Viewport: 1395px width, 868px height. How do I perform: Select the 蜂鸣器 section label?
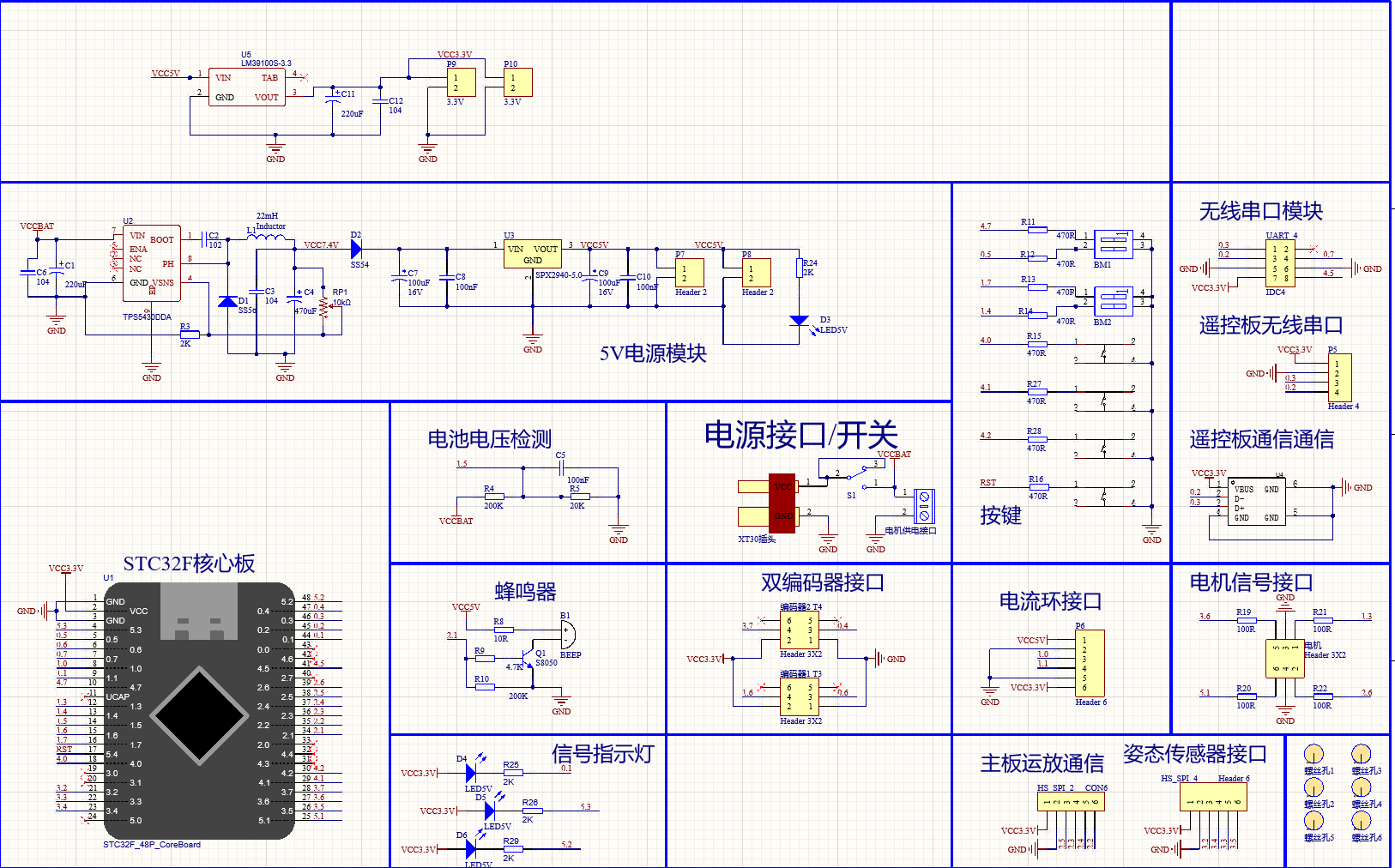pyautogui.click(x=525, y=592)
